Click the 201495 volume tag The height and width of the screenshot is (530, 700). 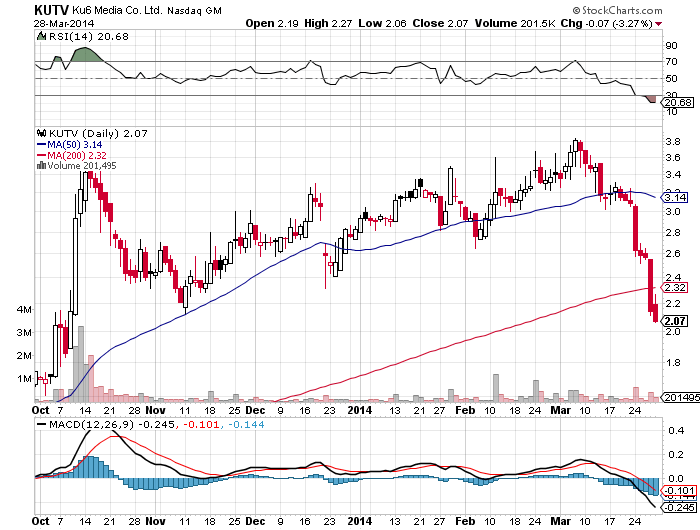pos(680,397)
